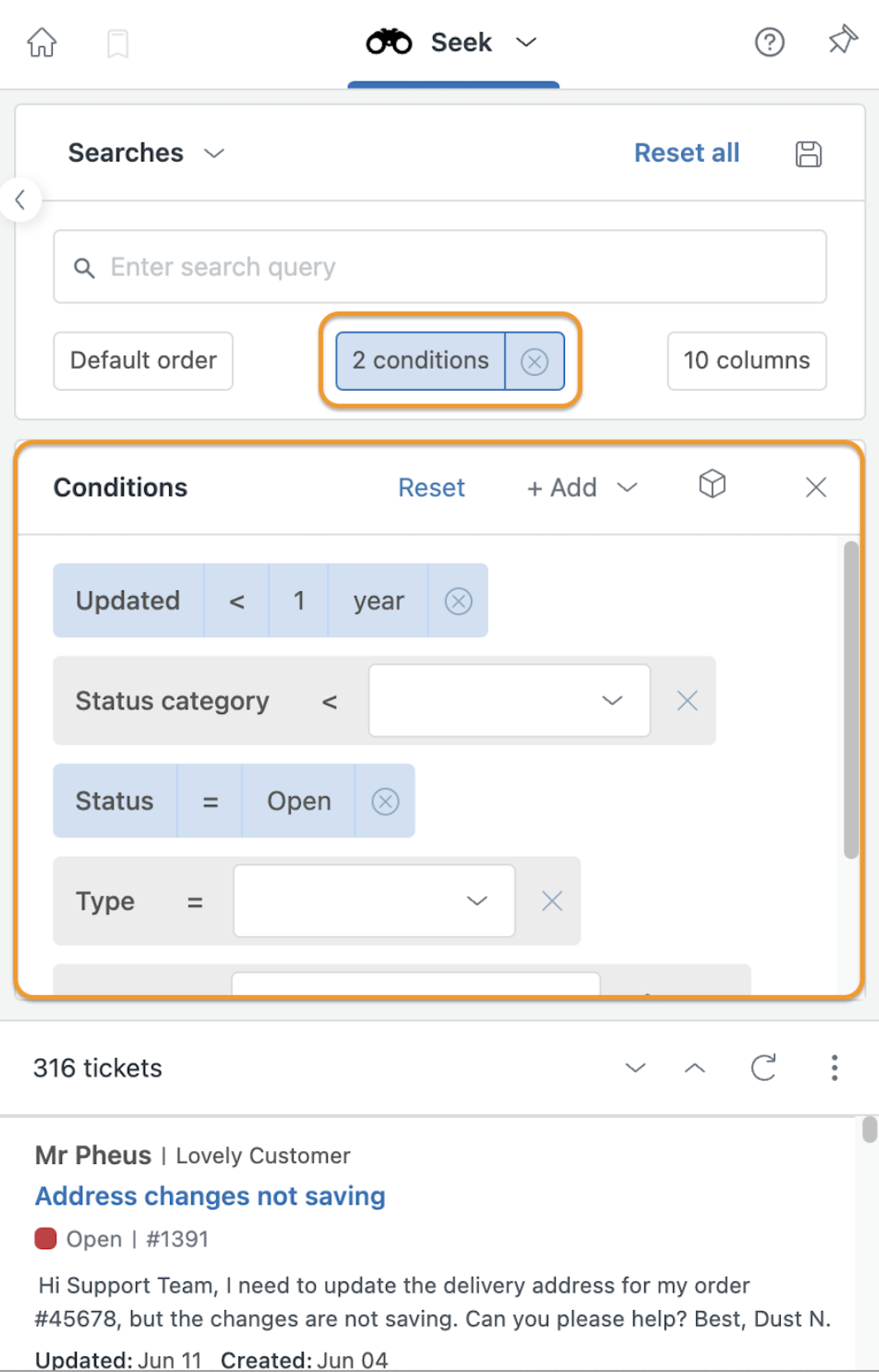
Task: Clear the 2 conditions filter
Action: click(x=534, y=361)
